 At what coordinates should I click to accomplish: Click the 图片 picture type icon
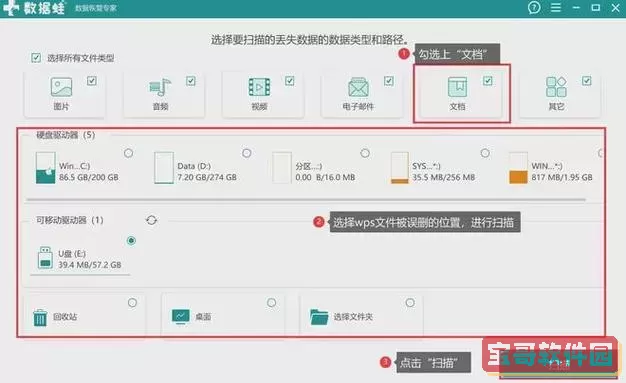(61, 87)
